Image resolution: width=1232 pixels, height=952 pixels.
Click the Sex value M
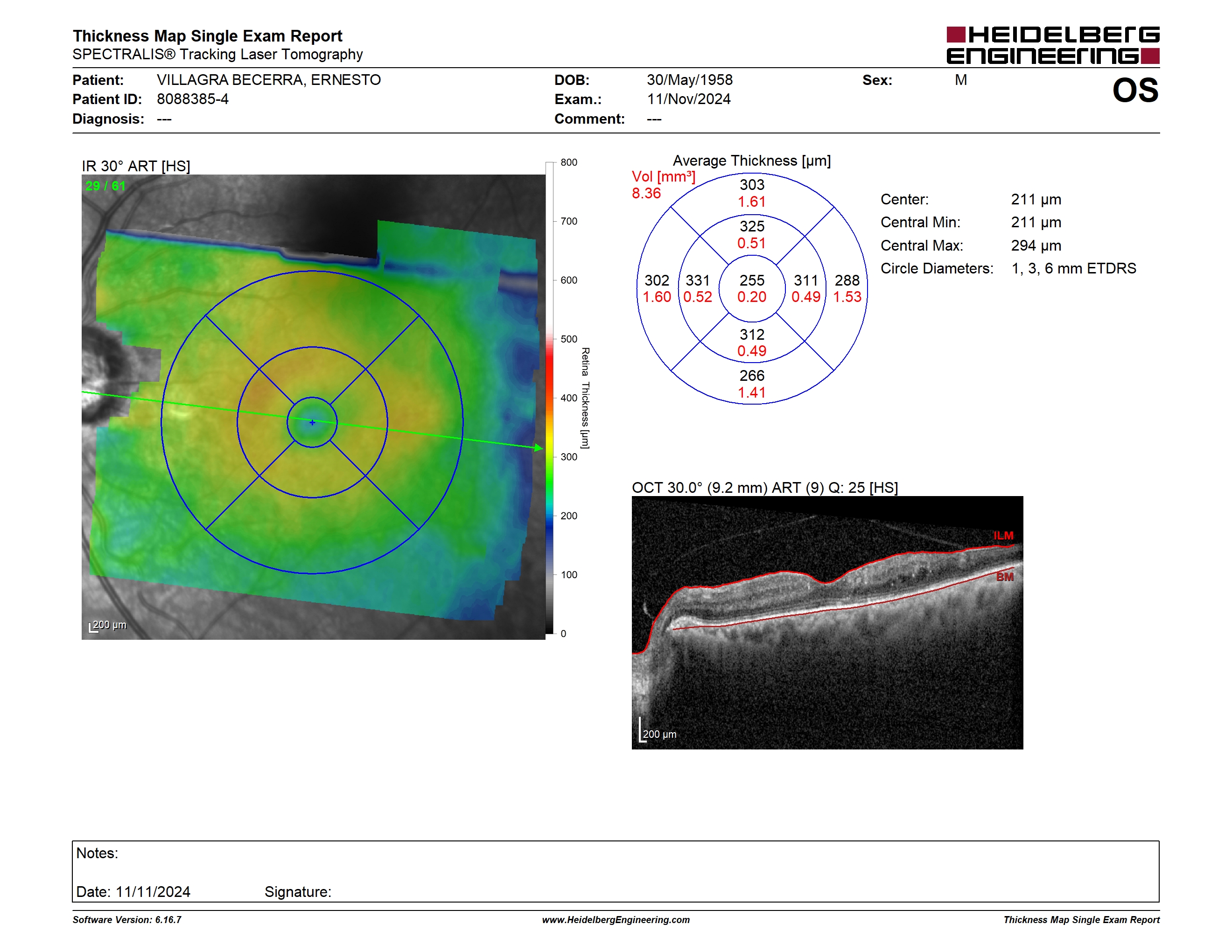(x=961, y=80)
